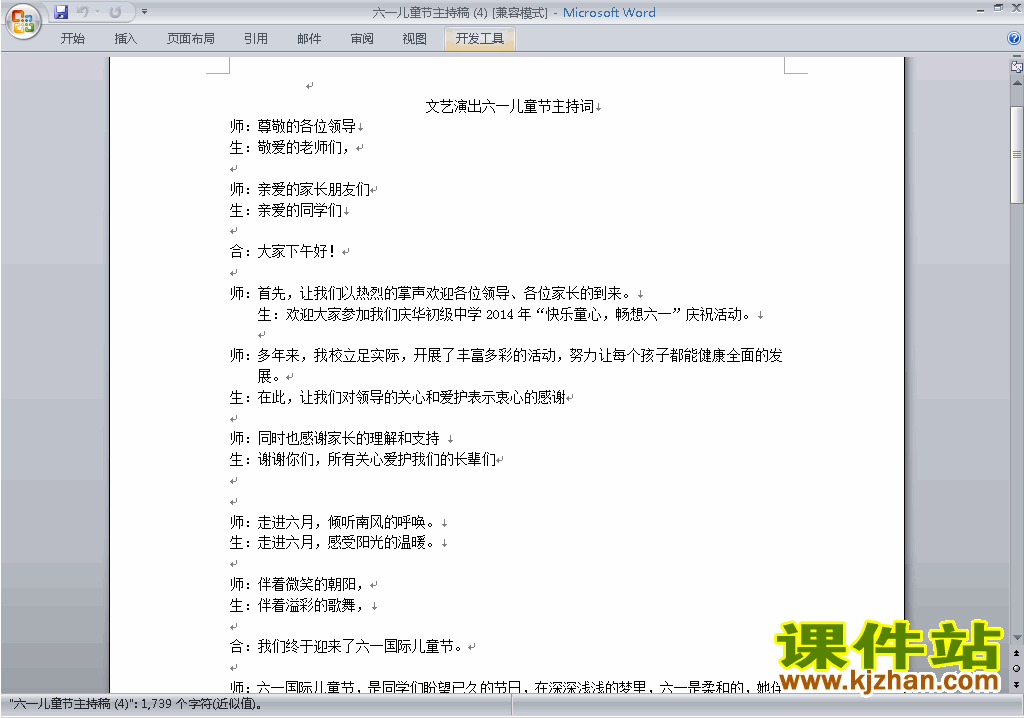Go to the 引用 tab
The width and height of the screenshot is (1024, 718).
pyautogui.click(x=256, y=39)
